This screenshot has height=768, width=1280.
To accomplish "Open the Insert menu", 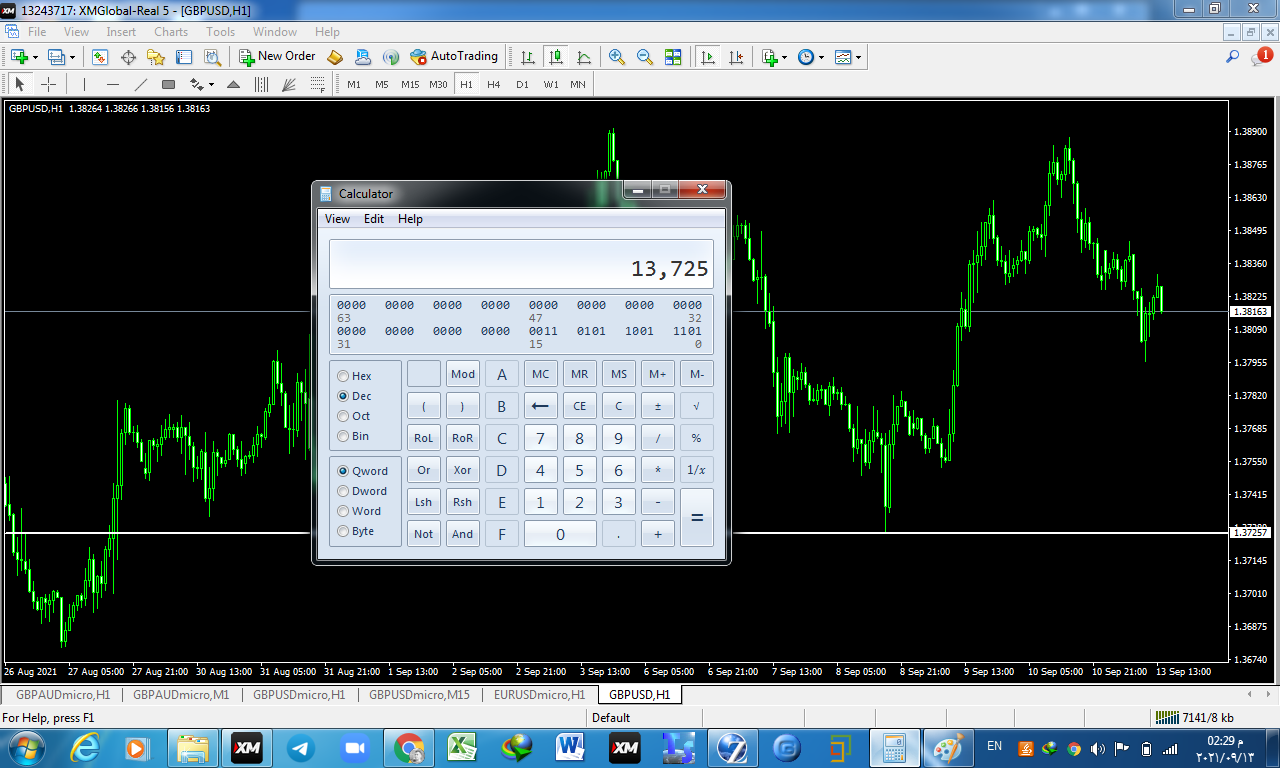I will (x=121, y=32).
